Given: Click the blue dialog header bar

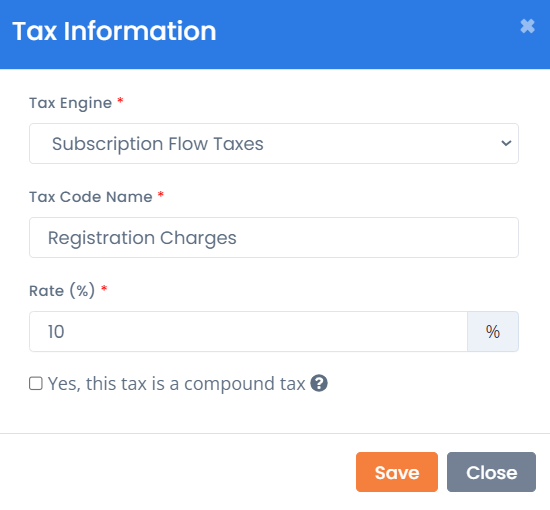Looking at the screenshot, I should click(x=275, y=34).
